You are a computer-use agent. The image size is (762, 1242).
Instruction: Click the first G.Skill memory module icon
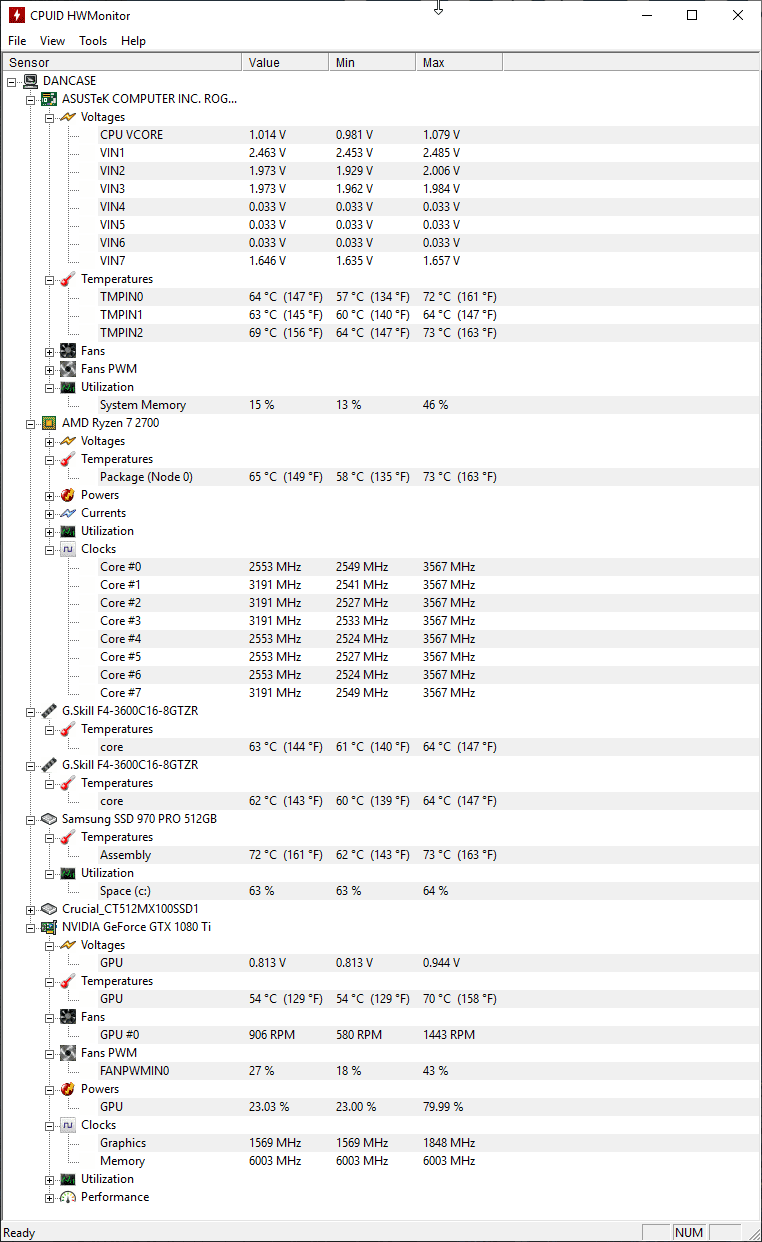49,711
